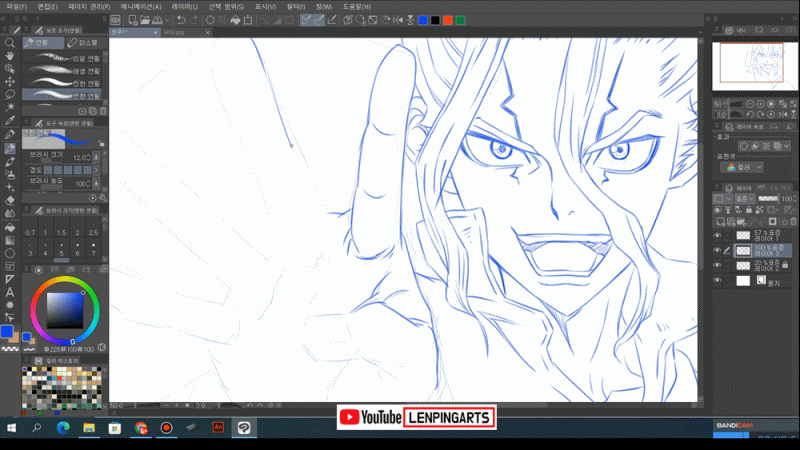The image size is (800, 450).
Task: Select the Airbrush spray tool
Action: tap(10, 175)
